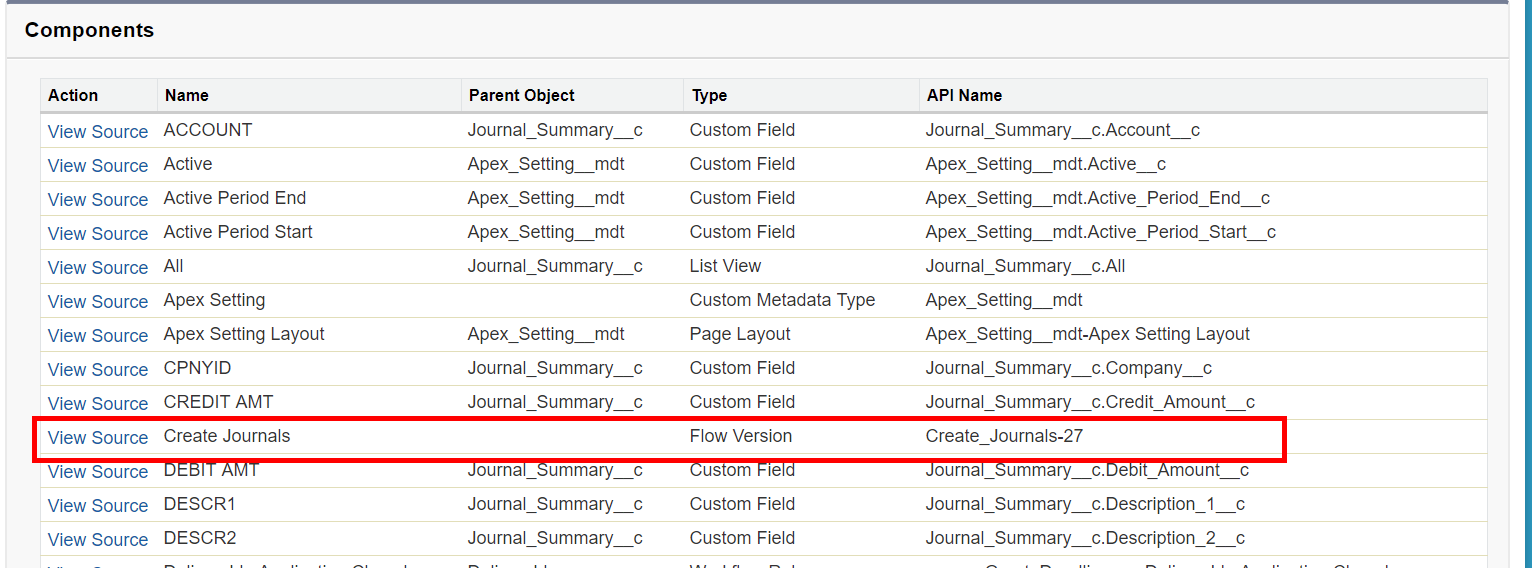1532x568 pixels.
Task: Open View Source for CREDIT AMT
Action: [97, 403]
